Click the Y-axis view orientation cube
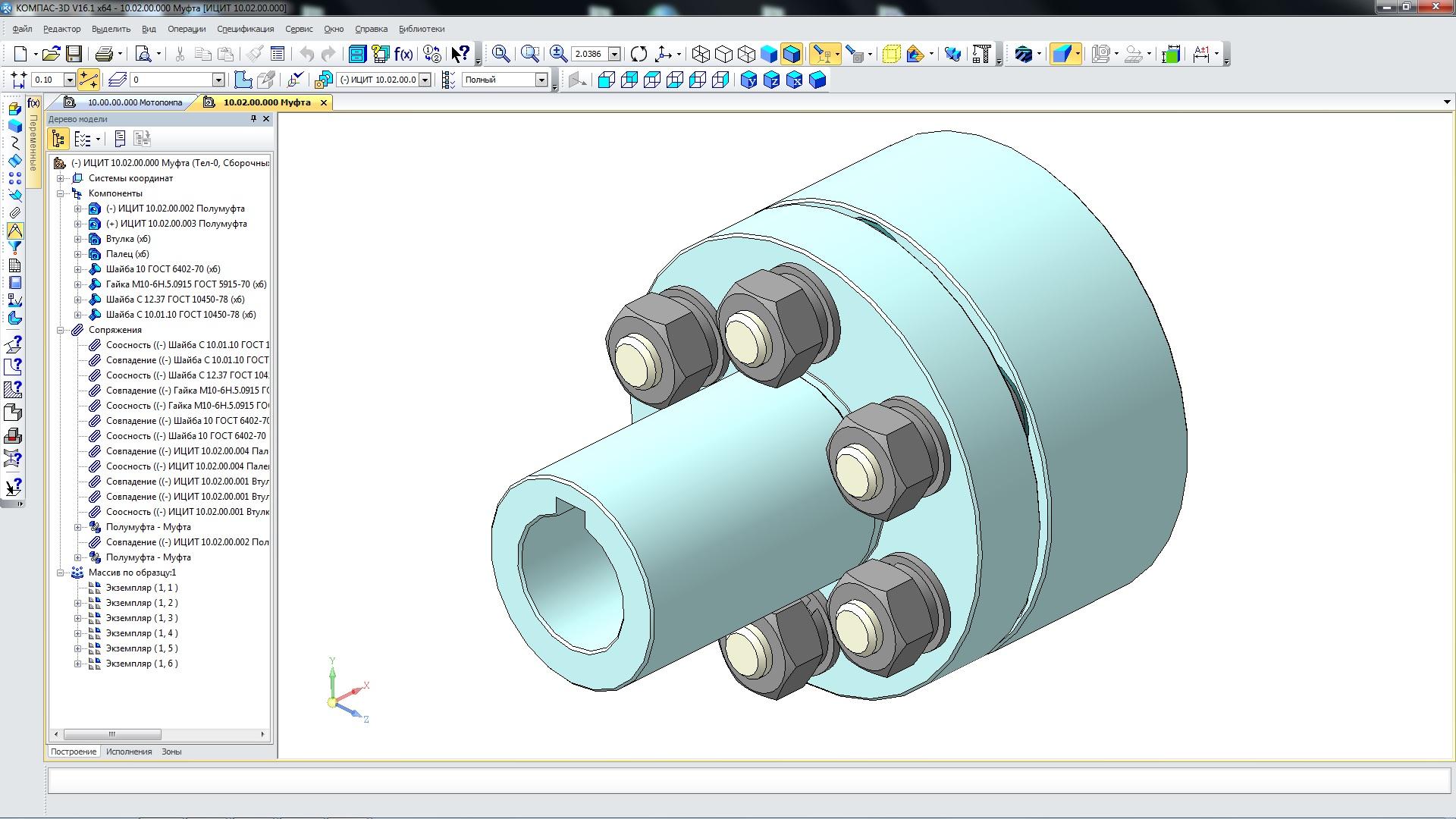1456x819 pixels. (749, 80)
